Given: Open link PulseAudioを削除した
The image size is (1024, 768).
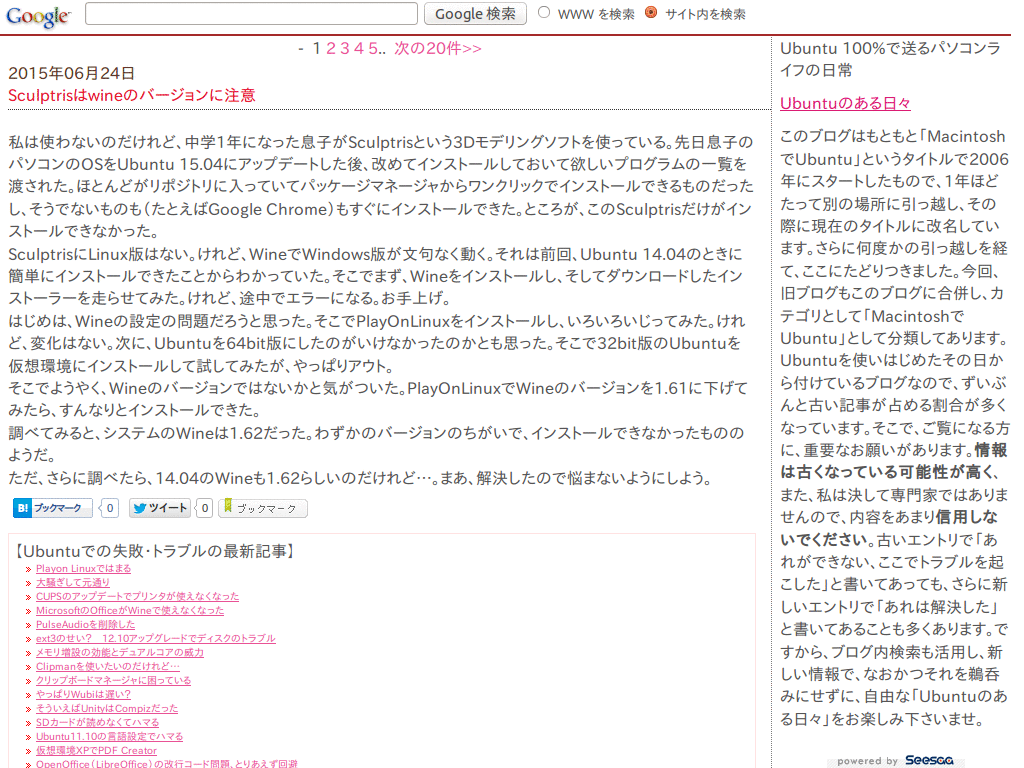Looking at the screenshot, I should (x=86, y=624).
